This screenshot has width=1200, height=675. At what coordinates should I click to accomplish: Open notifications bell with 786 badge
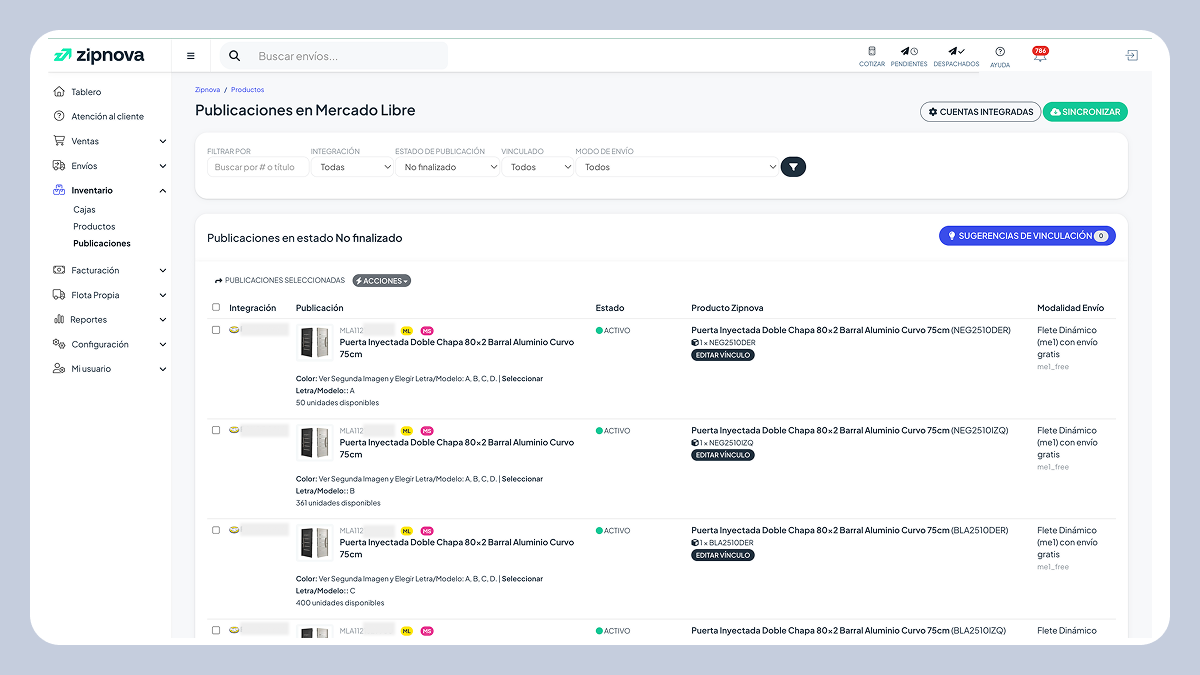click(1040, 55)
